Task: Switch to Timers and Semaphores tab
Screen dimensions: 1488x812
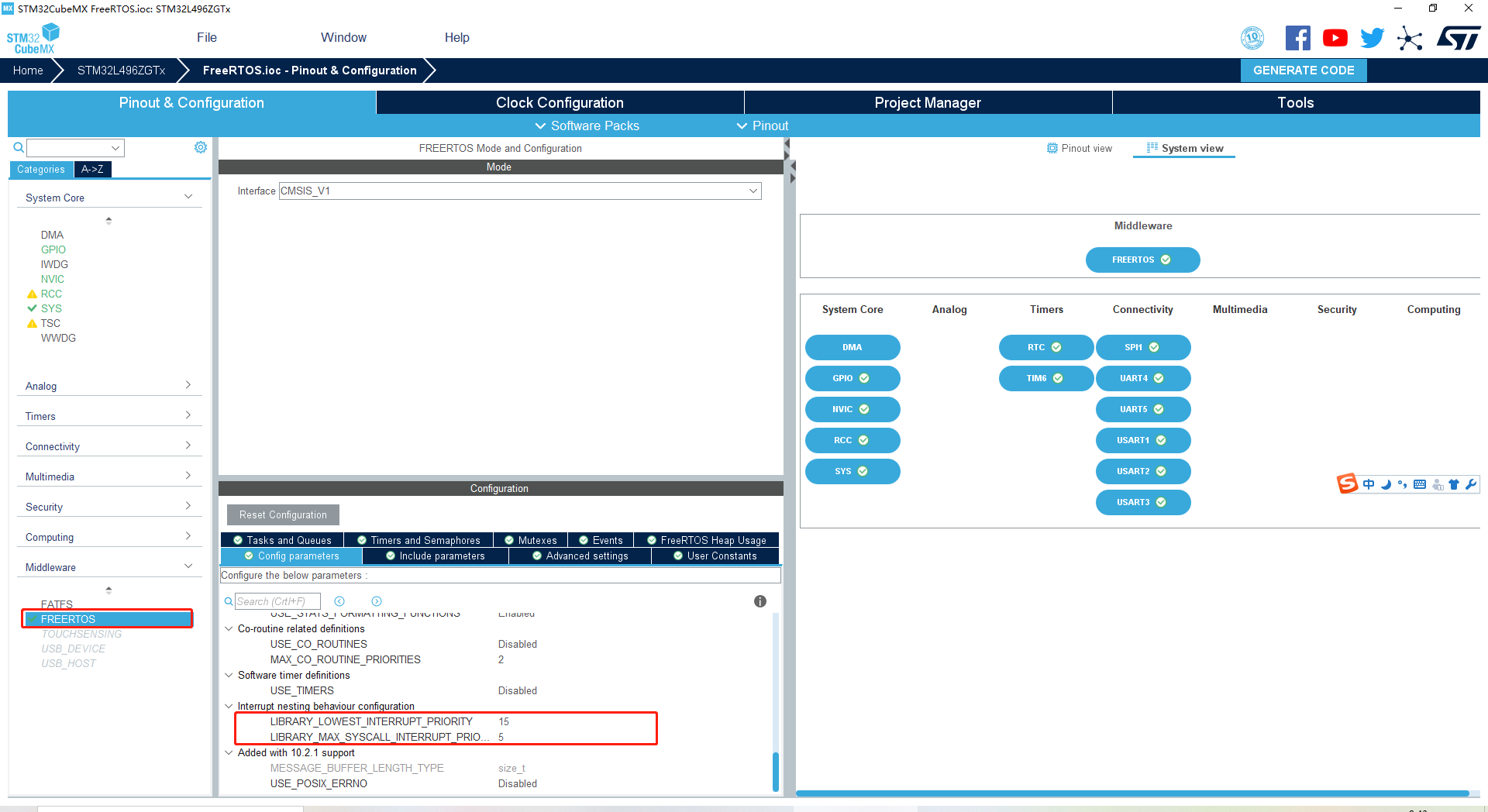Action: (x=418, y=540)
